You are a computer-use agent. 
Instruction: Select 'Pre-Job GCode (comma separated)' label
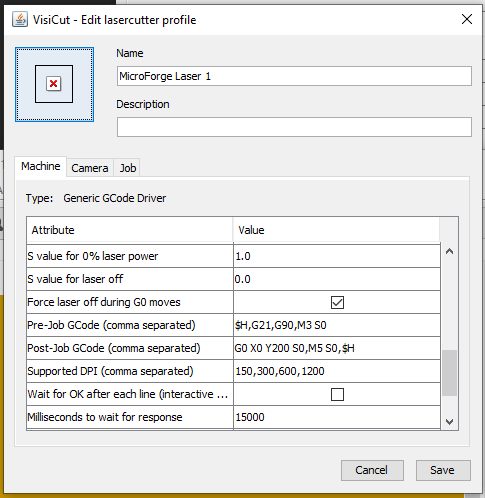coord(111,325)
